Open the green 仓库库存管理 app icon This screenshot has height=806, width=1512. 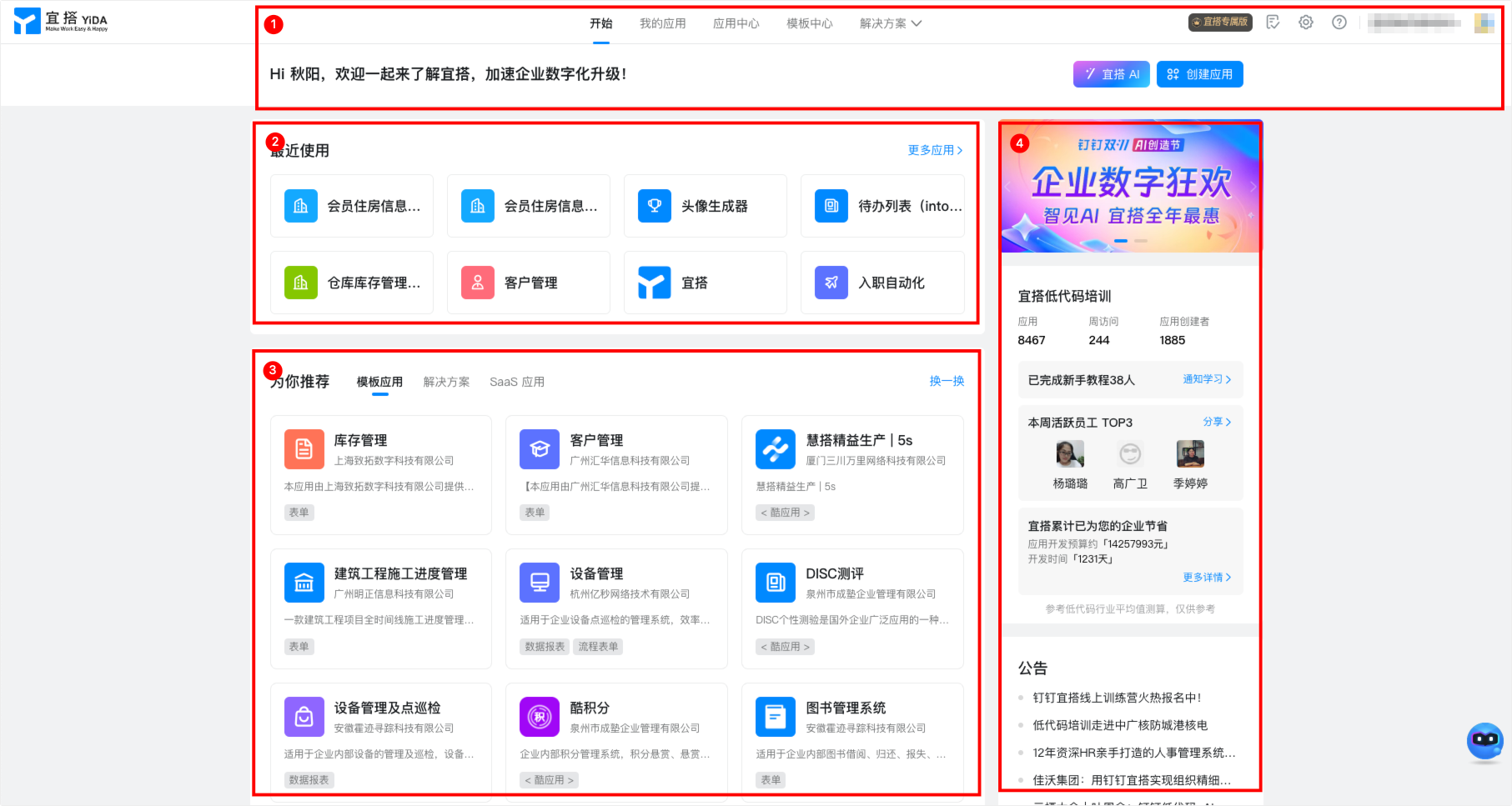301,283
